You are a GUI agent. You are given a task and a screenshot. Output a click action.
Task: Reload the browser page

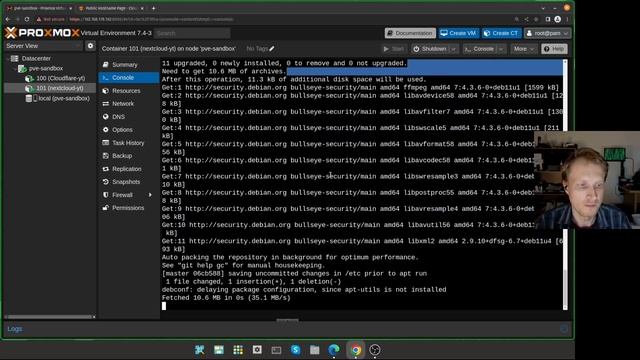27,19
